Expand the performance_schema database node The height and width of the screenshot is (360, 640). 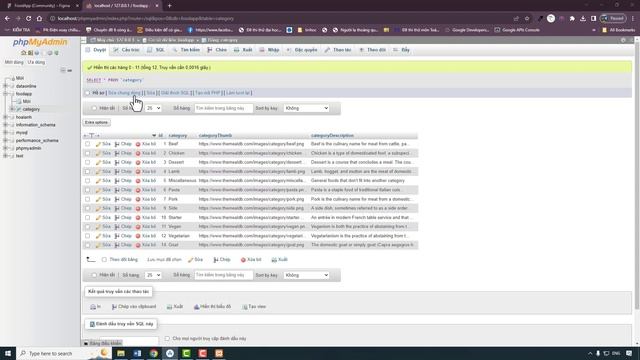click(5, 140)
